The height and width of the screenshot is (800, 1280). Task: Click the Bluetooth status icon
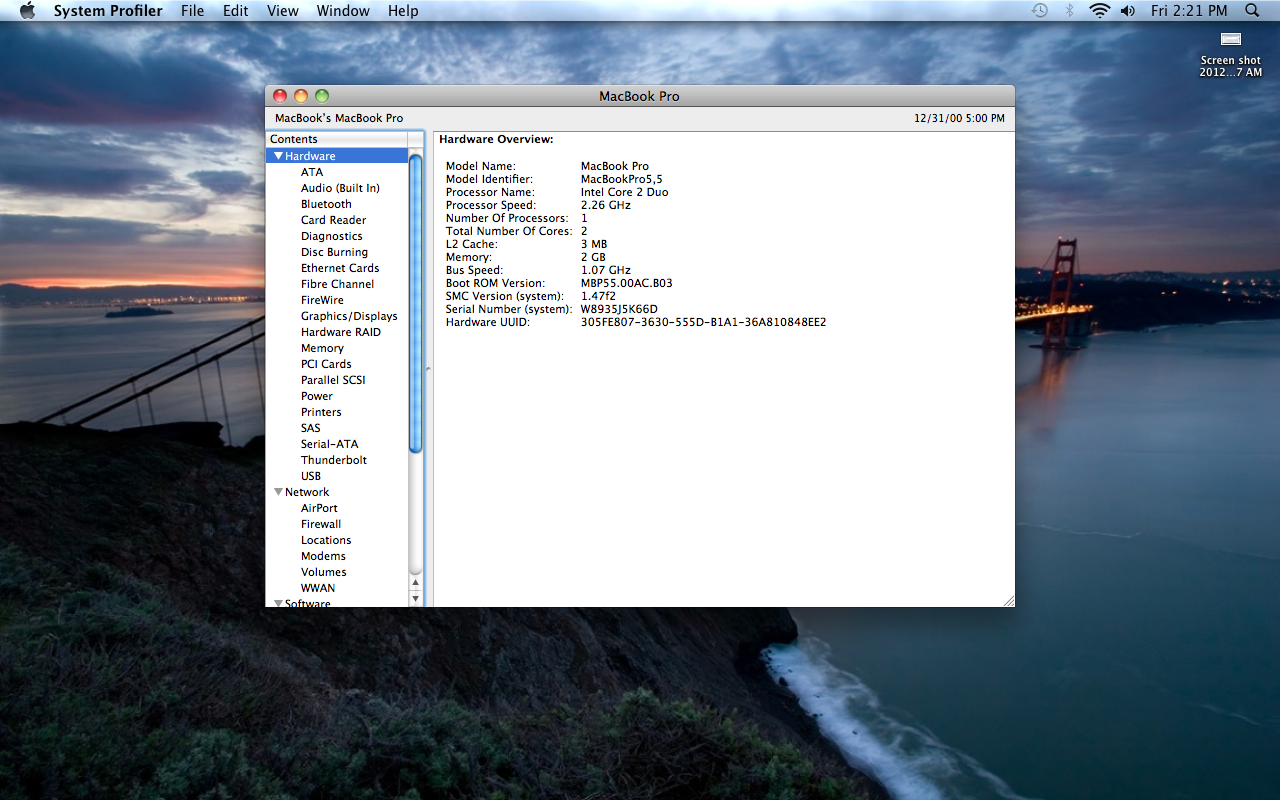pos(1069,11)
